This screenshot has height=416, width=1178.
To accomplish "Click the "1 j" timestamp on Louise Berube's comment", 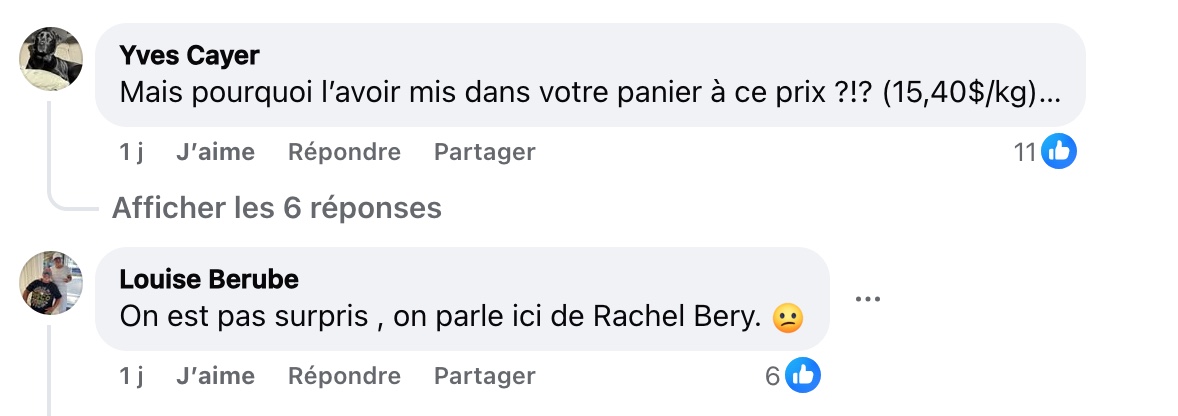I will pyautogui.click(x=131, y=376).
